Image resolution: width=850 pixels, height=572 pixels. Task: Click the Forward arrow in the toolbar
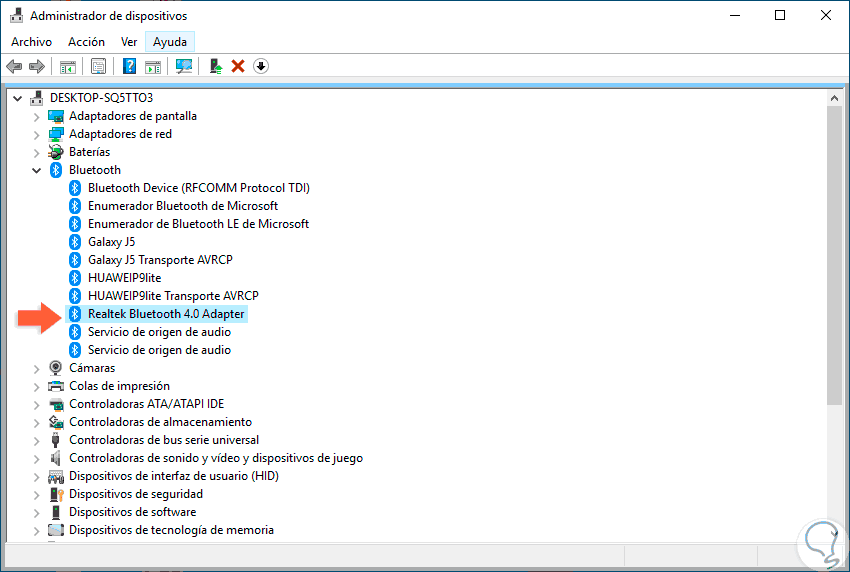pyautogui.click(x=36, y=67)
